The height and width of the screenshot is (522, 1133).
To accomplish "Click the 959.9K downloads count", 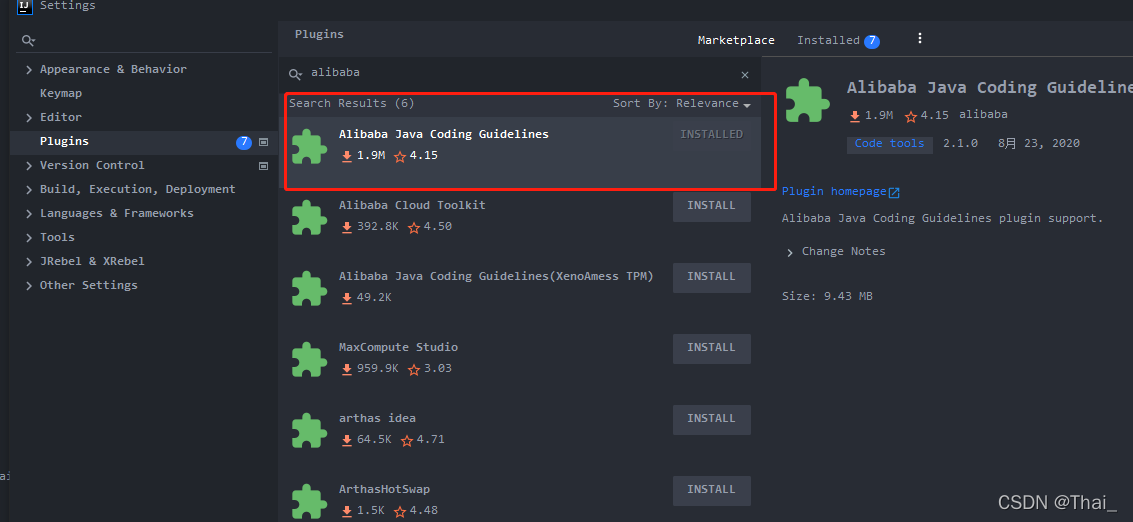I will [x=378, y=368].
